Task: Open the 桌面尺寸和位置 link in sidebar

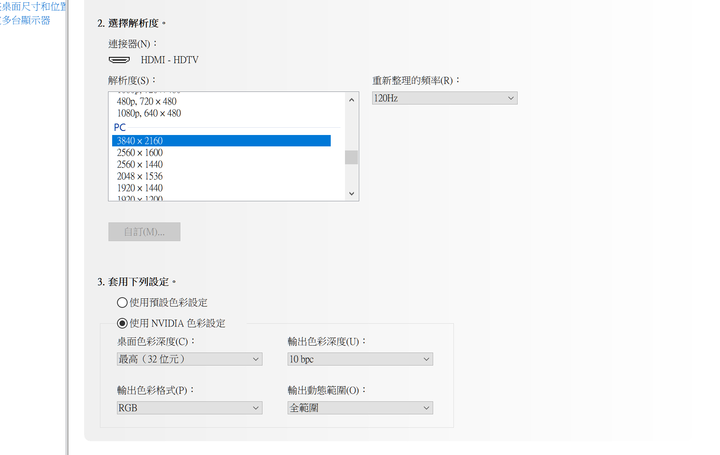Action: (x=34, y=7)
